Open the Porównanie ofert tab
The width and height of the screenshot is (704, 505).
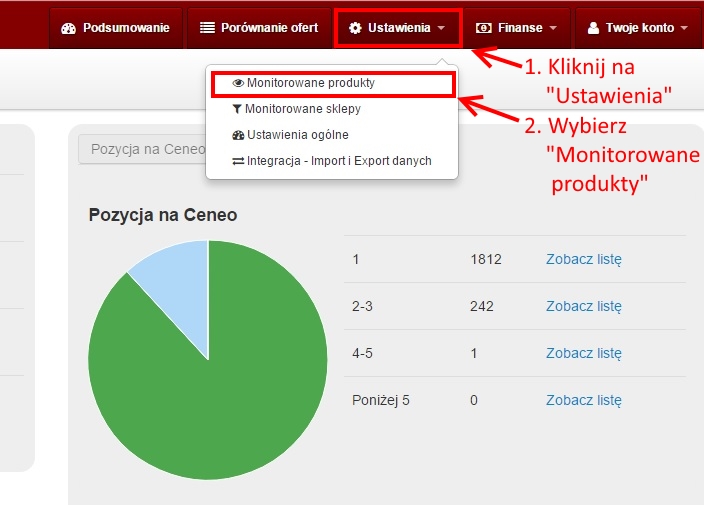[259, 28]
